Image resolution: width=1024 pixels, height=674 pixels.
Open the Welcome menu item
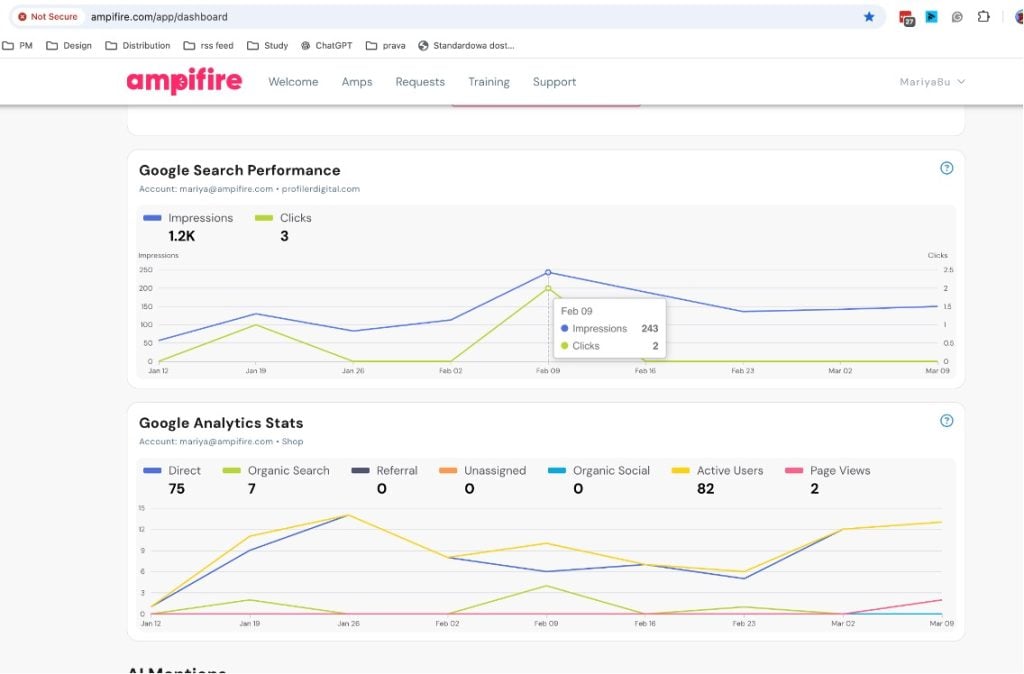pos(293,82)
